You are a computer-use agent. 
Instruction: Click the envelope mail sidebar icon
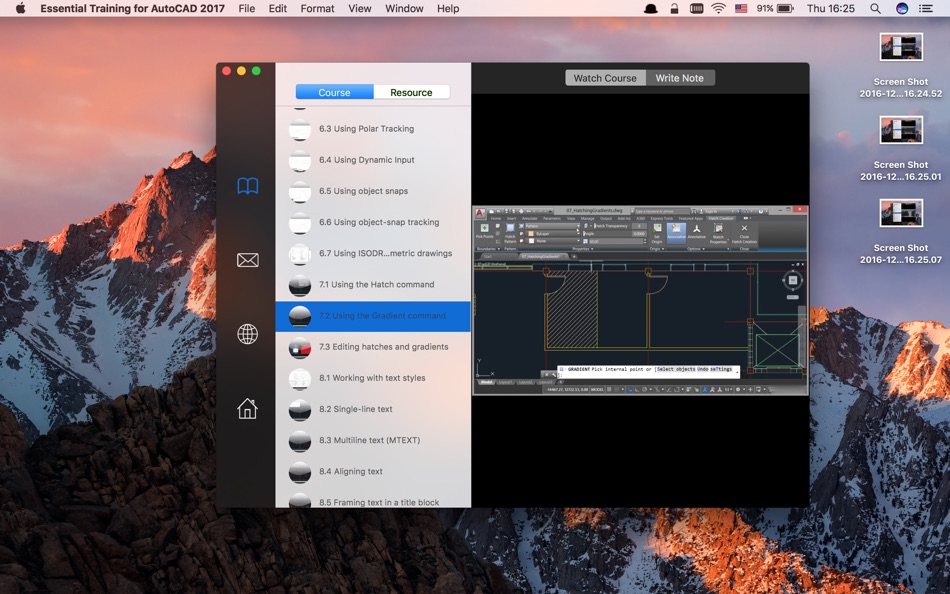coord(247,260)
